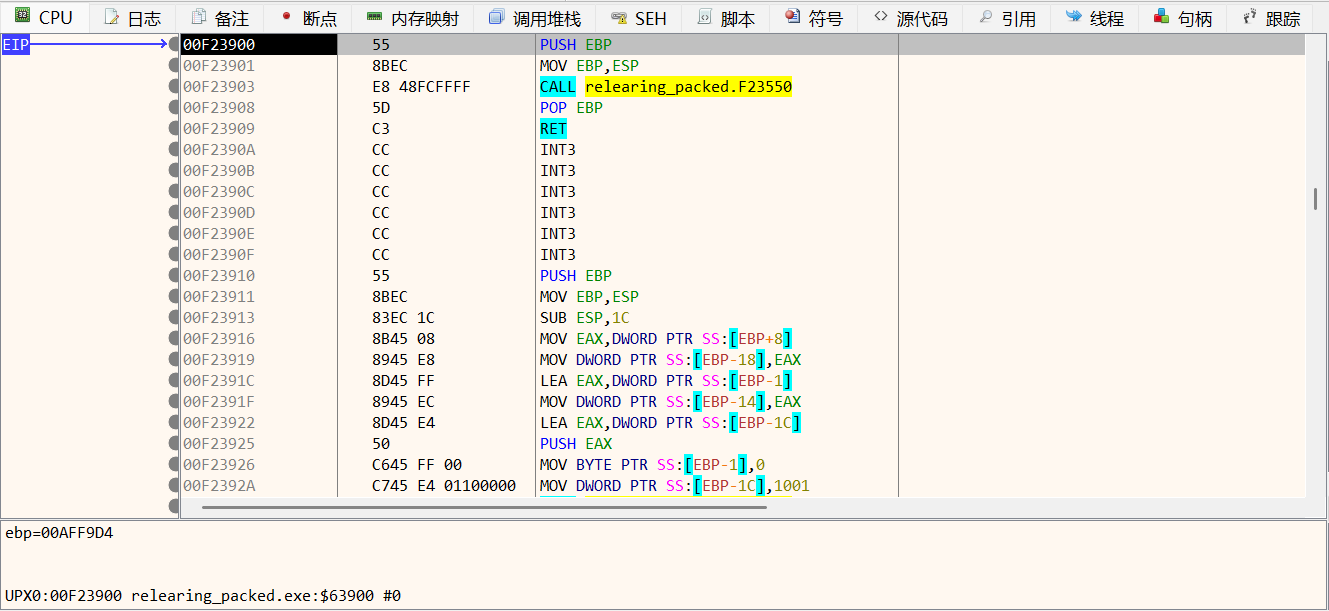The height and width of the screenshot is (611, 1329).
Task: Click the red 断点 breakpoint dot icon
Action: pyautogui.click(x=286, y=18)
